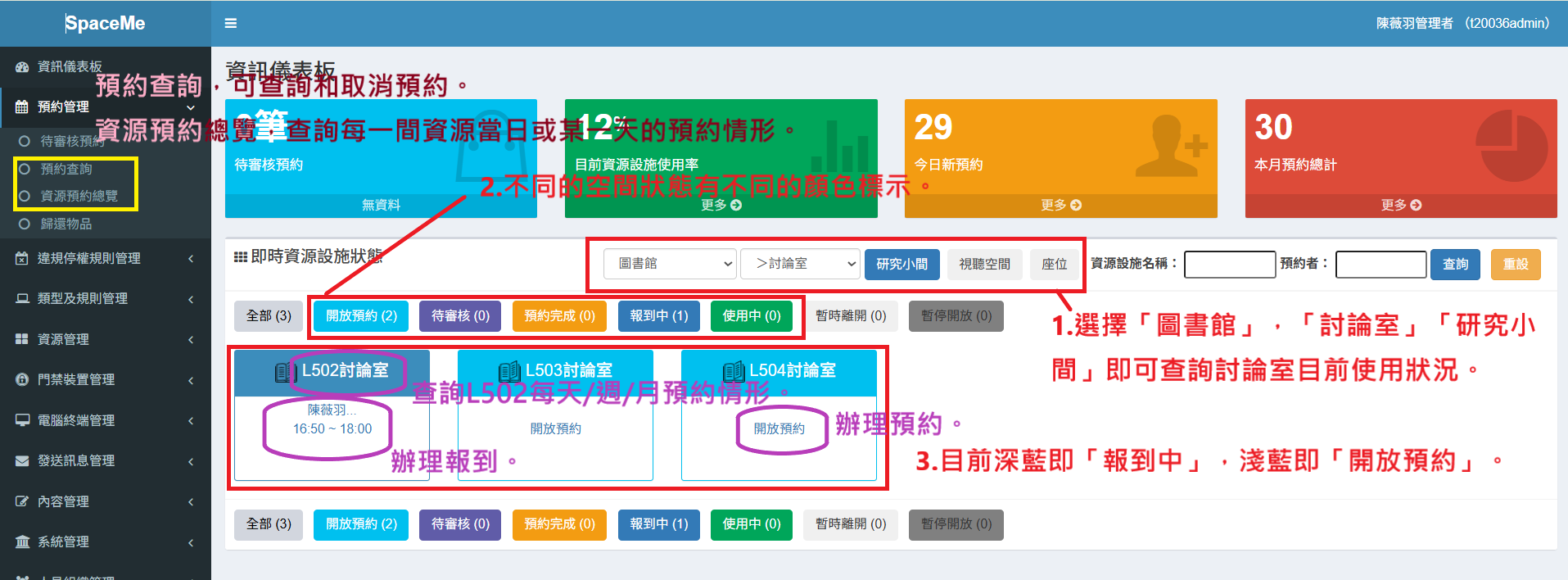This screenshot has height=580, width=1568.
Task: Click the 發送訊息管理 envelope icon
Action: pos(22,461)
